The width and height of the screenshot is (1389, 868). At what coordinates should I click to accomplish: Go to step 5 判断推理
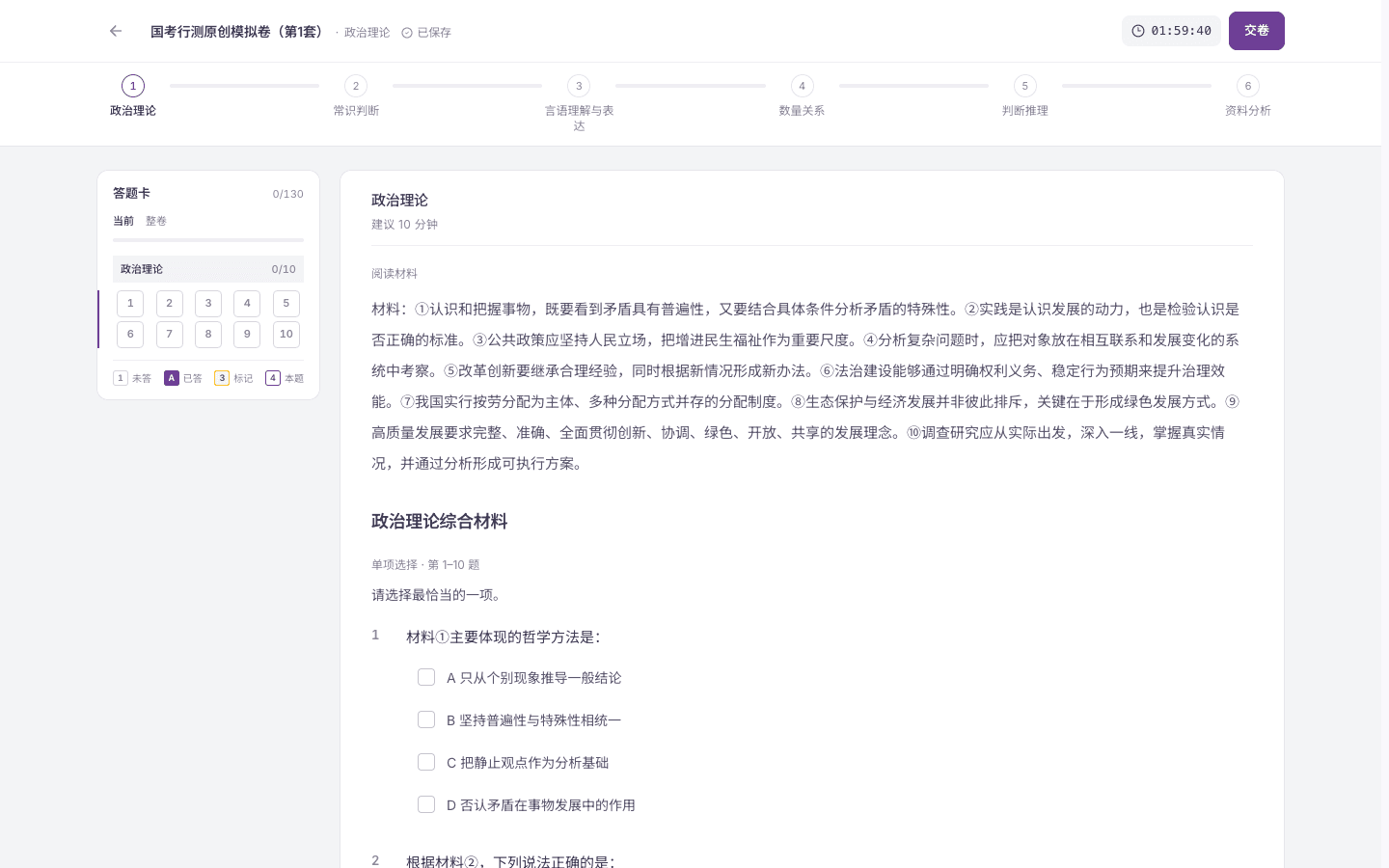coord(1025,95)
